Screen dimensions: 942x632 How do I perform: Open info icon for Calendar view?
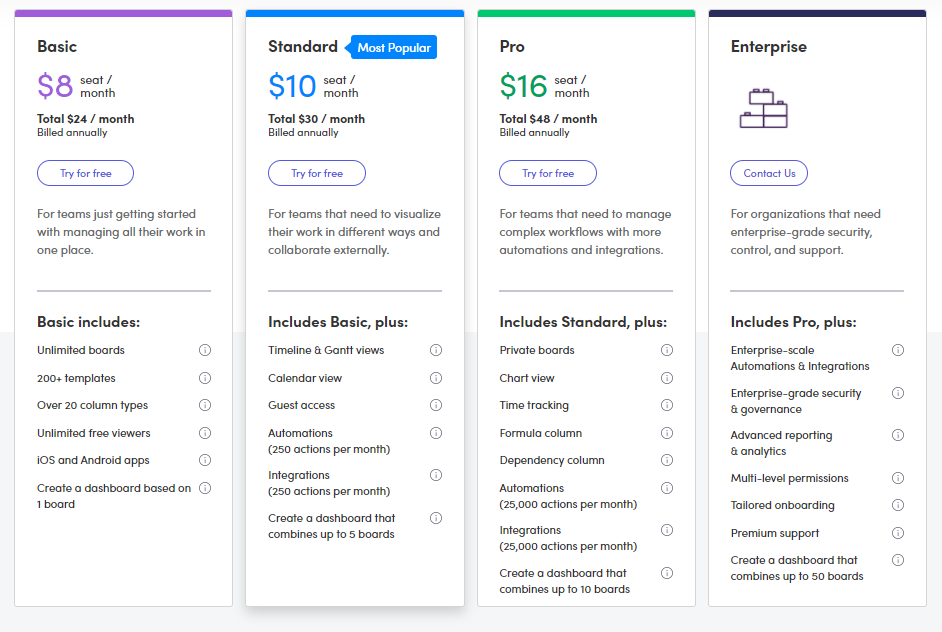(436, 378)
